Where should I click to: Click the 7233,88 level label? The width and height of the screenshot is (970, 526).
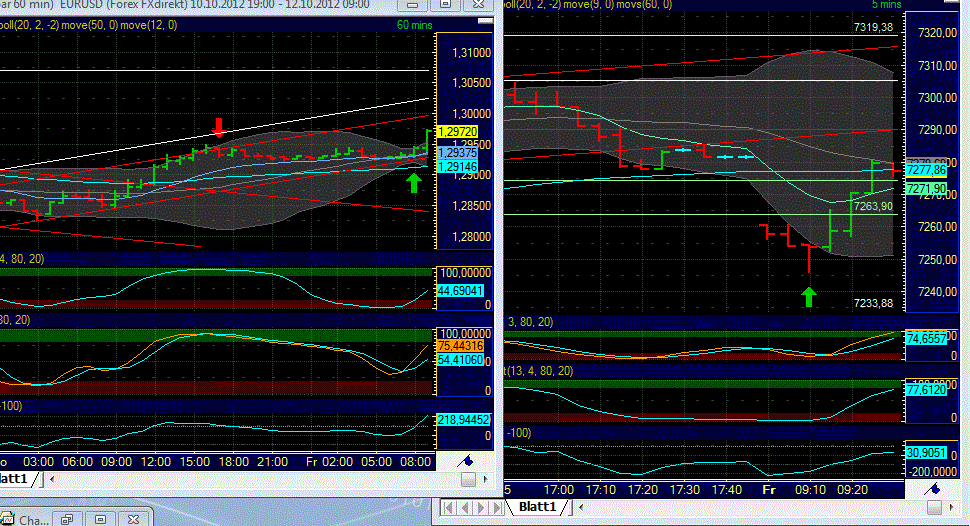(x=873, y=303)
